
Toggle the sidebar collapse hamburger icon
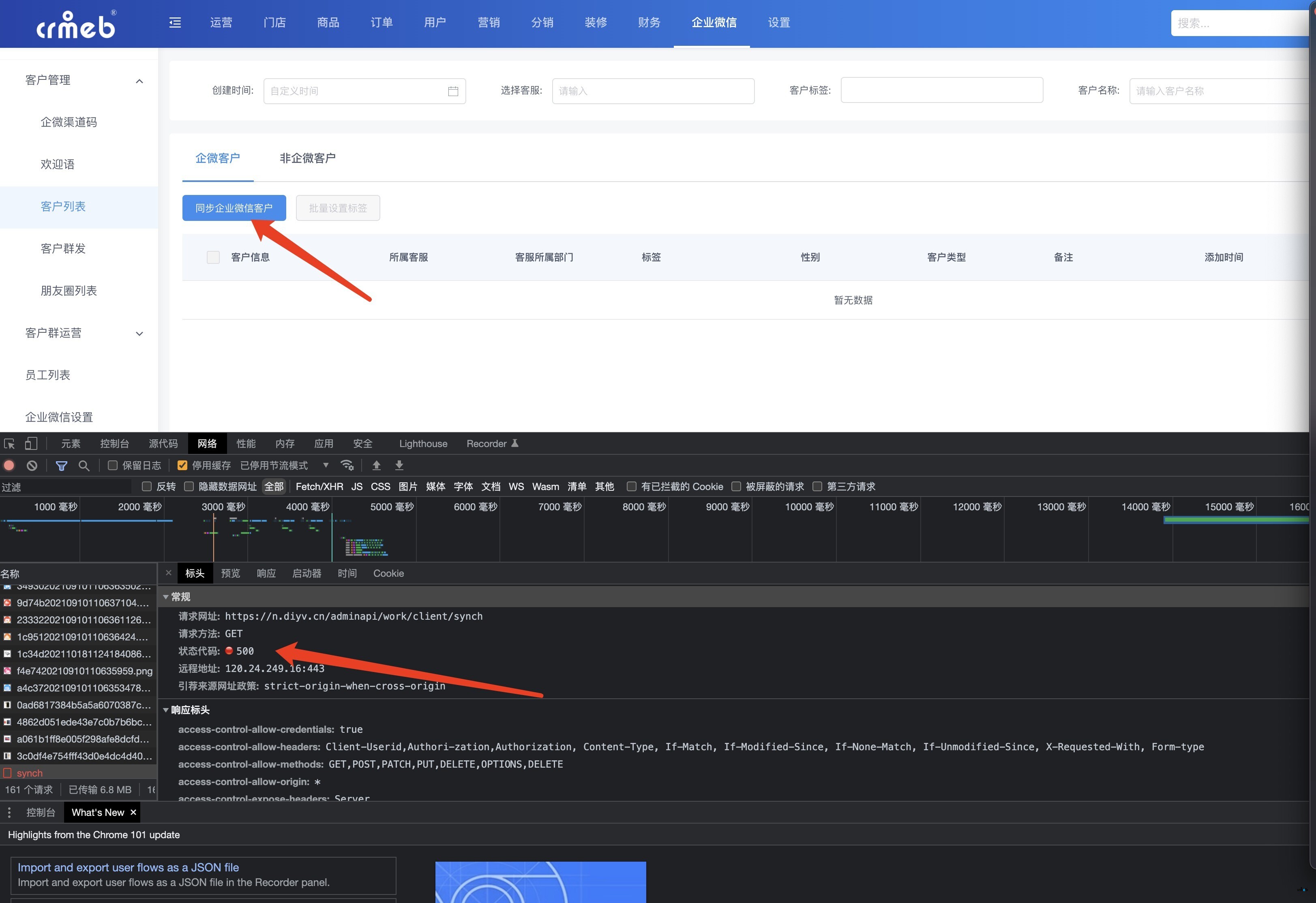pyautogui.click(x=175, y=23)
